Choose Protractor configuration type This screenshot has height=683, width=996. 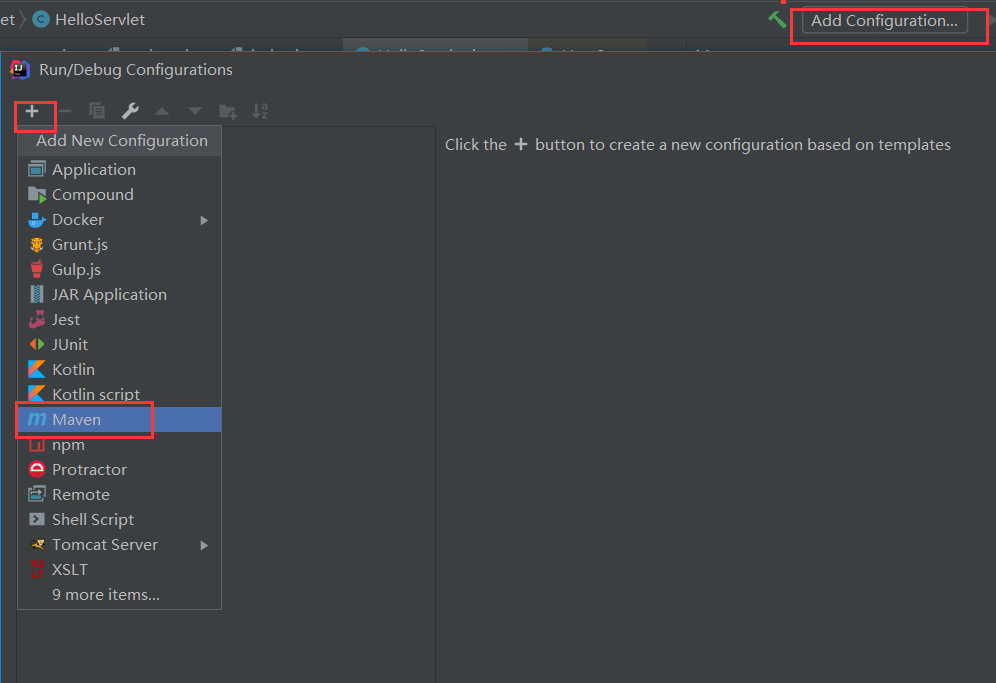(x=119, y=470)
